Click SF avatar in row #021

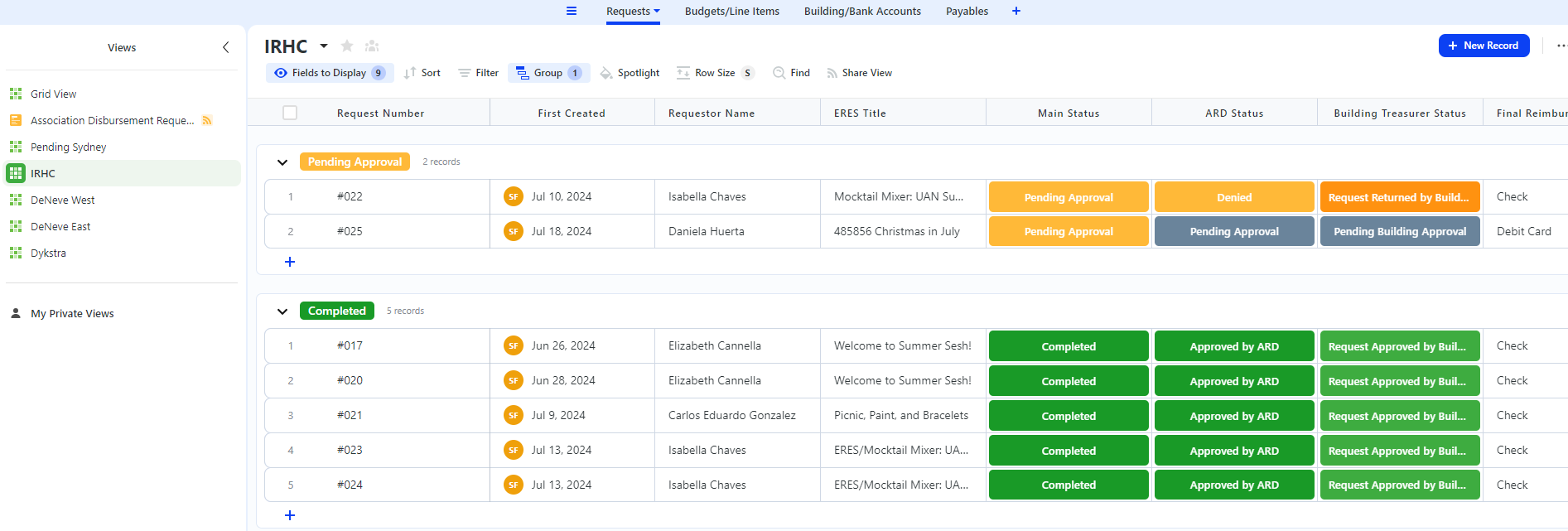(x=514, y=415)
